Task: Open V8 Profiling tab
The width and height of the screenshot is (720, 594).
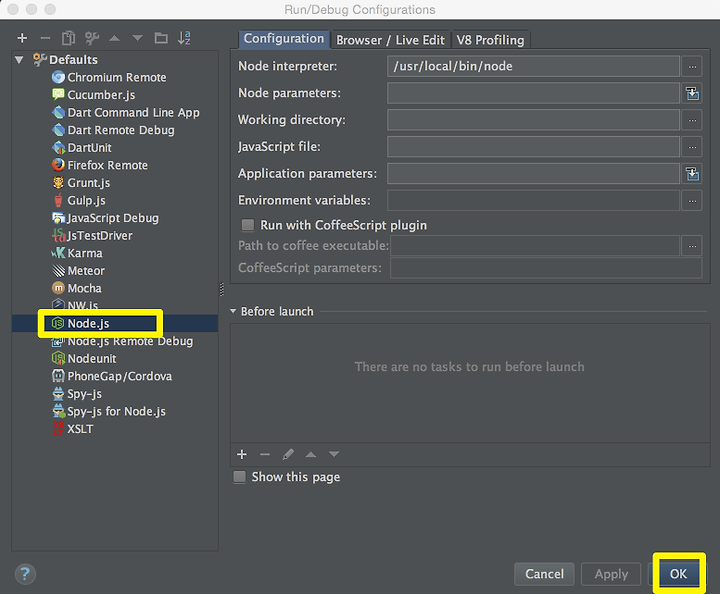Action: pos(490,40)
